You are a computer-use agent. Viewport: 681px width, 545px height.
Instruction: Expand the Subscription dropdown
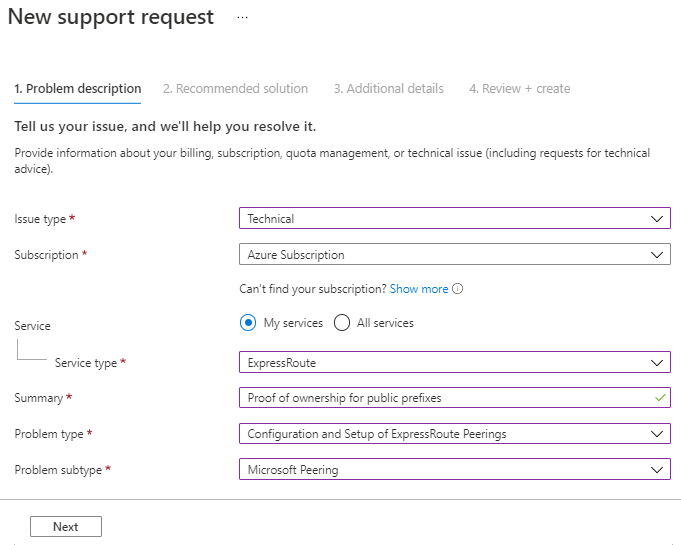[x=454, y=255]
